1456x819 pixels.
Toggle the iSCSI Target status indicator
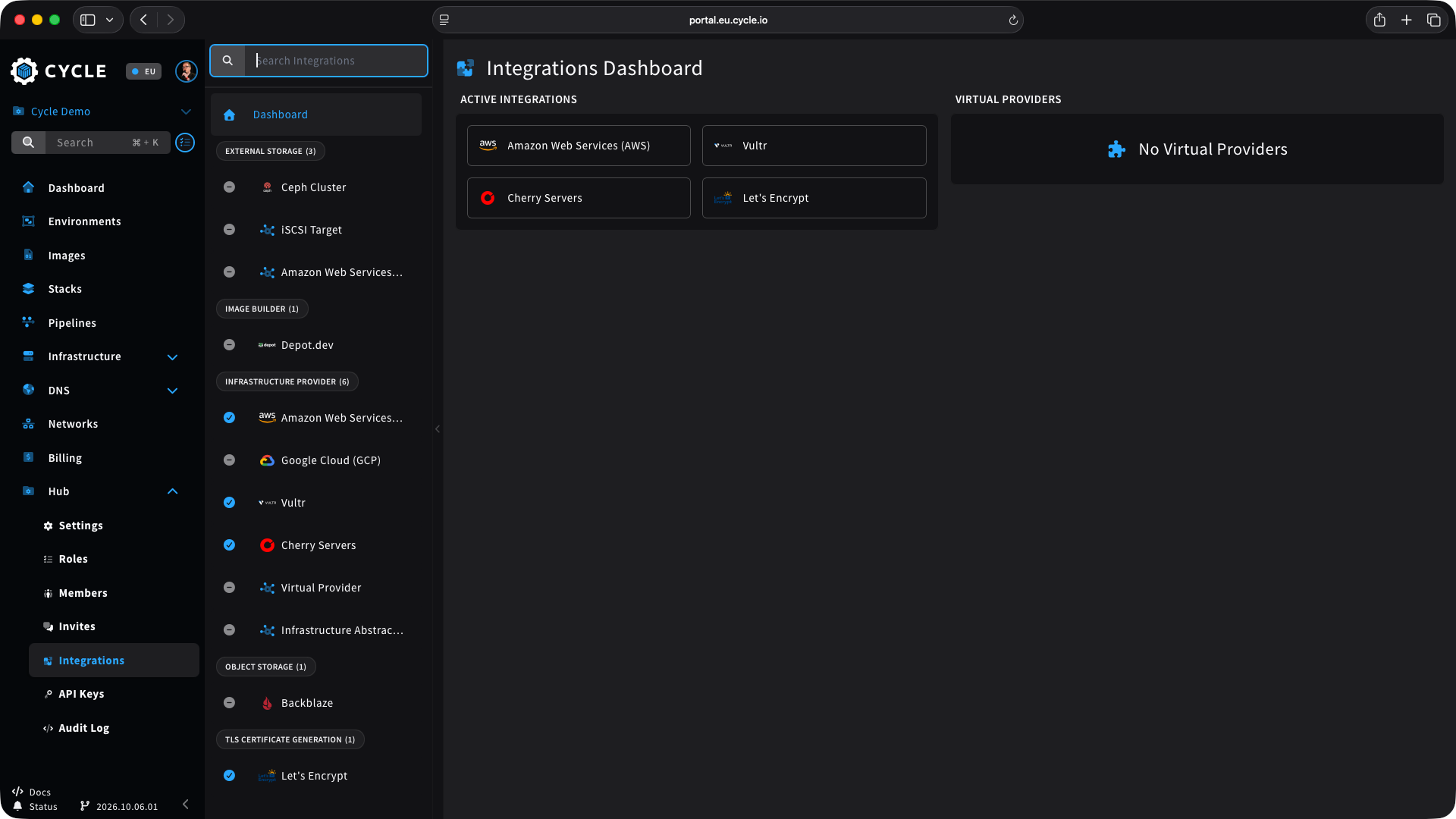tap(229, 230)
